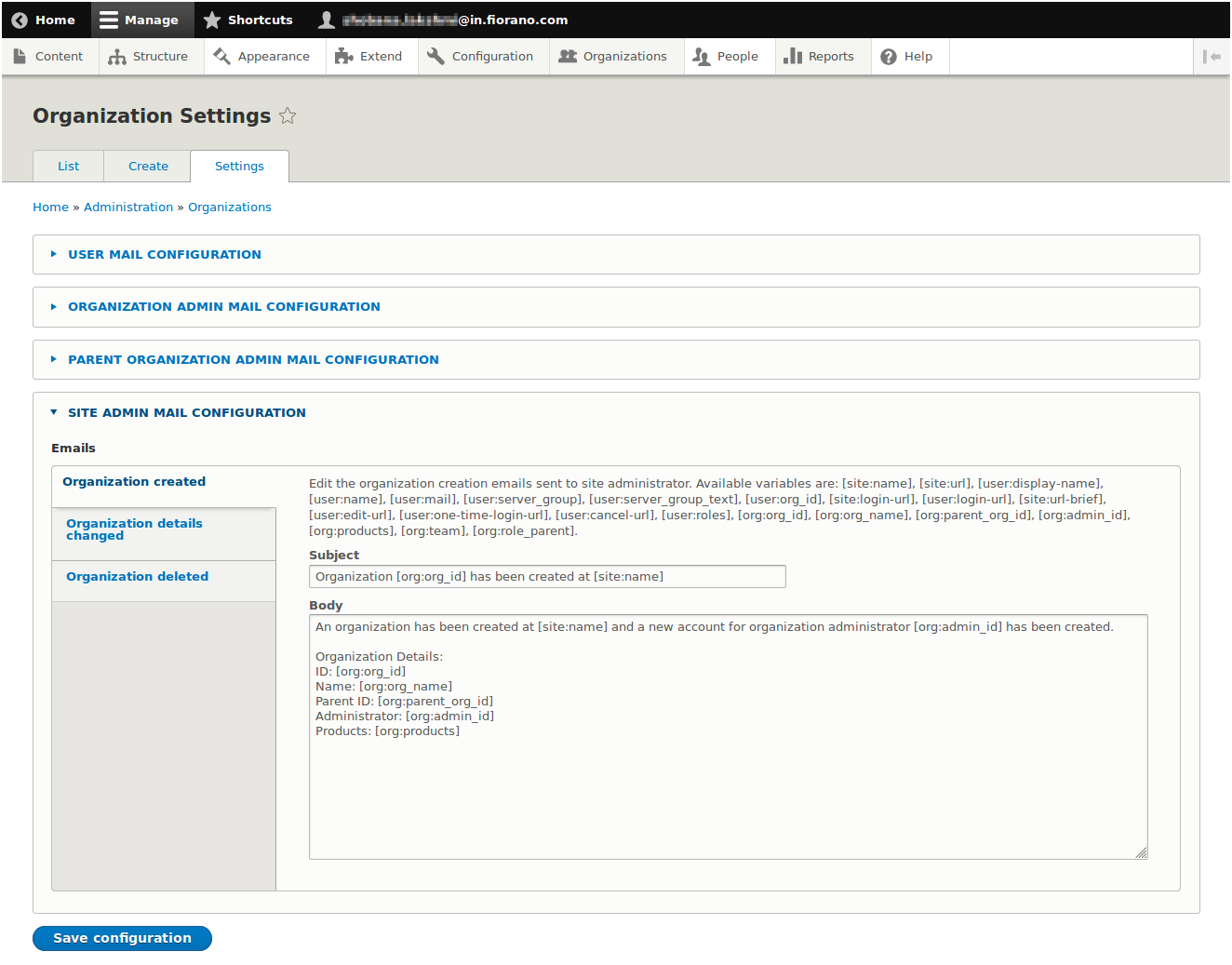Click the Reports bar chart icon
Screen dimensions: 1232x965
point(793,57)
